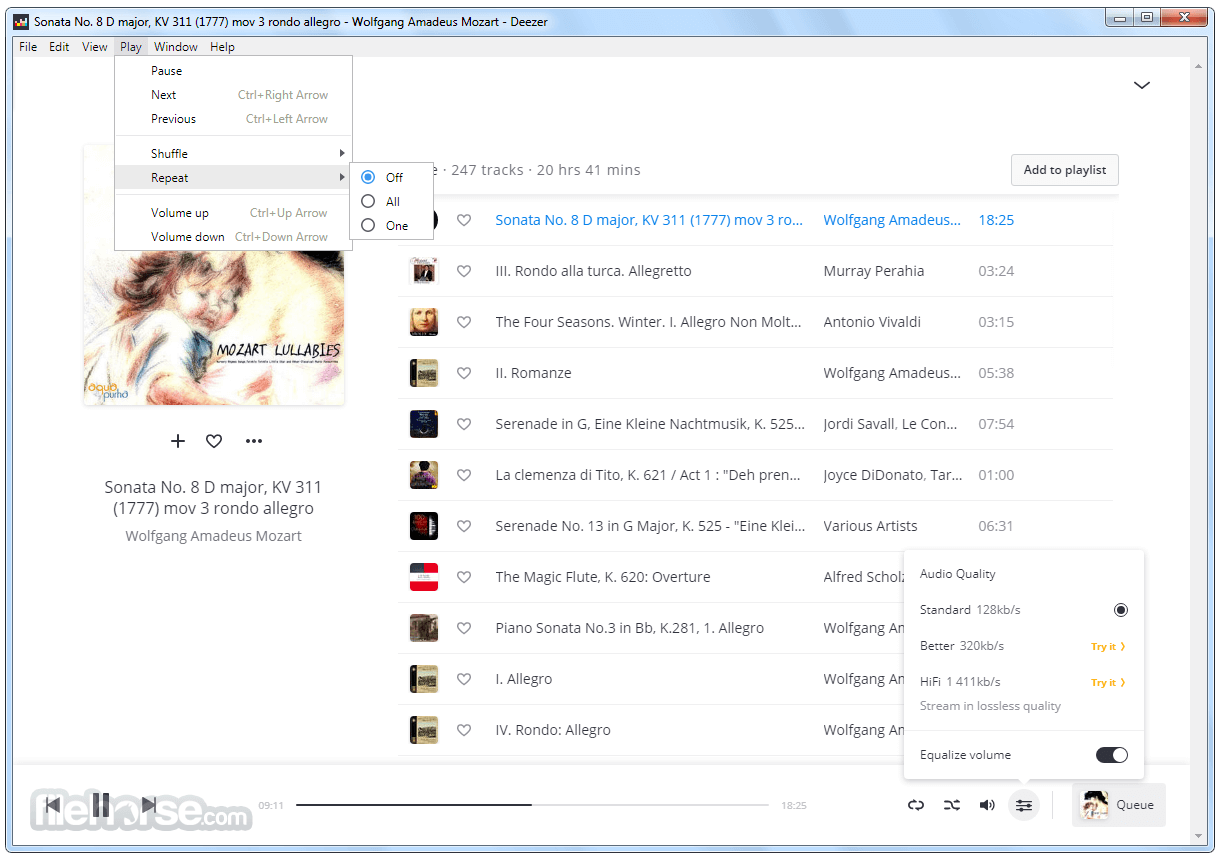Screen dimensions: 1220x861
Task: Play the track III. Rondo alla turca. Allegretto
Action: 593,271
